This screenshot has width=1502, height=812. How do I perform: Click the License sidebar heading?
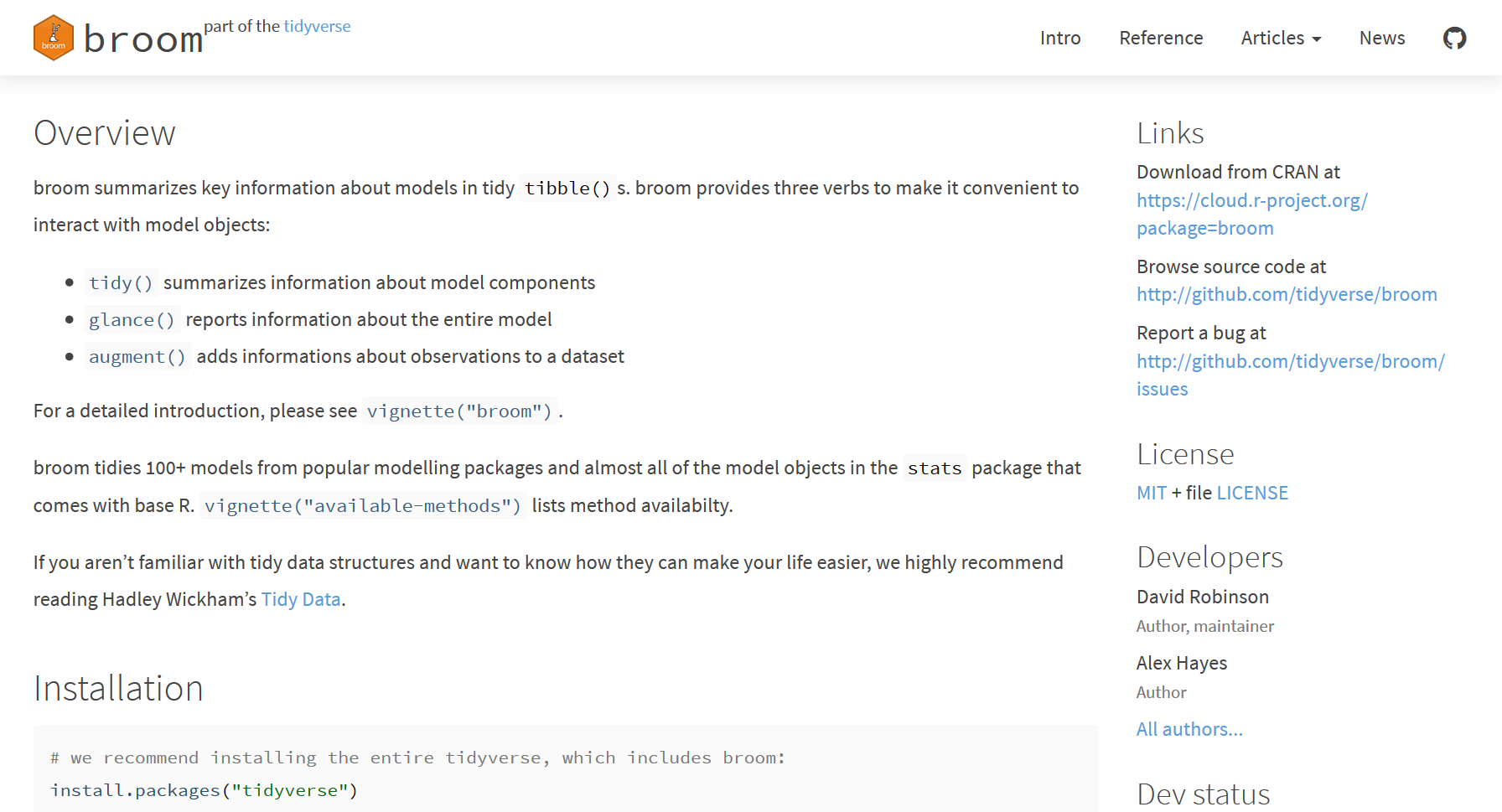(x=1185, y=454)
